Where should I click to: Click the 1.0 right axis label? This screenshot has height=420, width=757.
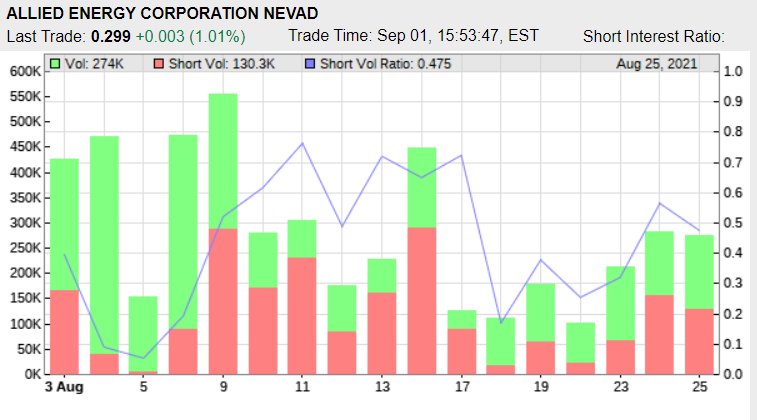pos(733,71)
